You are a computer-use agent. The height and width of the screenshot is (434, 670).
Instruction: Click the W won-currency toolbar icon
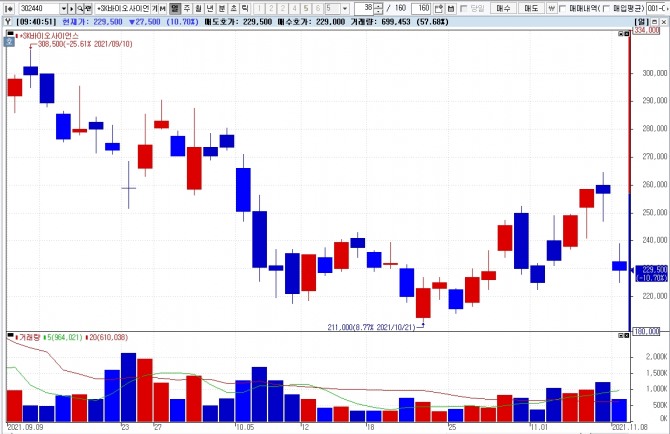552,9
